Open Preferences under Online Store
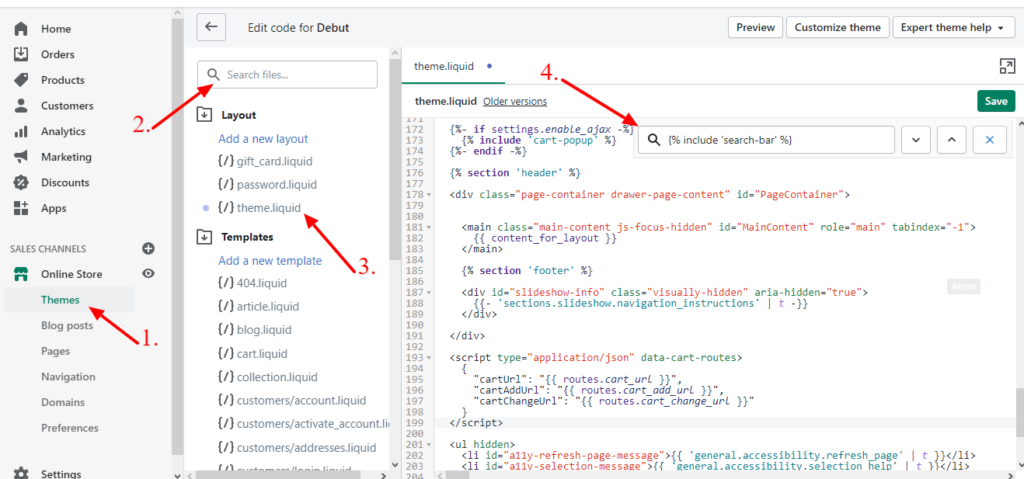This screenshot has width=1024, height=479. (x=70, y=428)
